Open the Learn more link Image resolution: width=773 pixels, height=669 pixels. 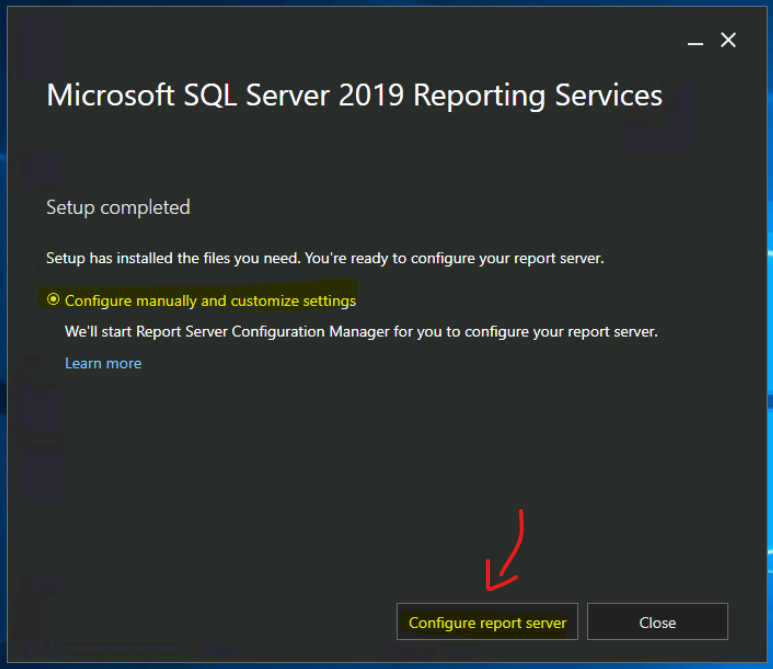pos(103,364)
